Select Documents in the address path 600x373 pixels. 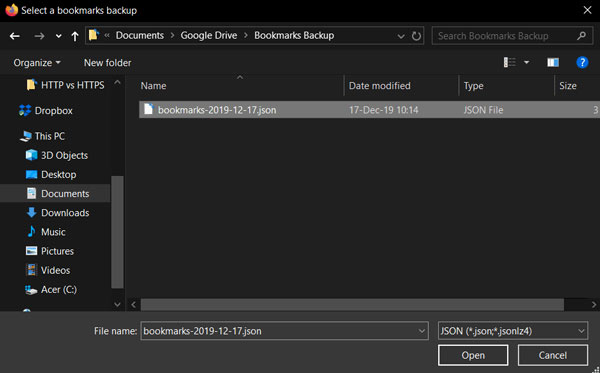tap(140, 35)
